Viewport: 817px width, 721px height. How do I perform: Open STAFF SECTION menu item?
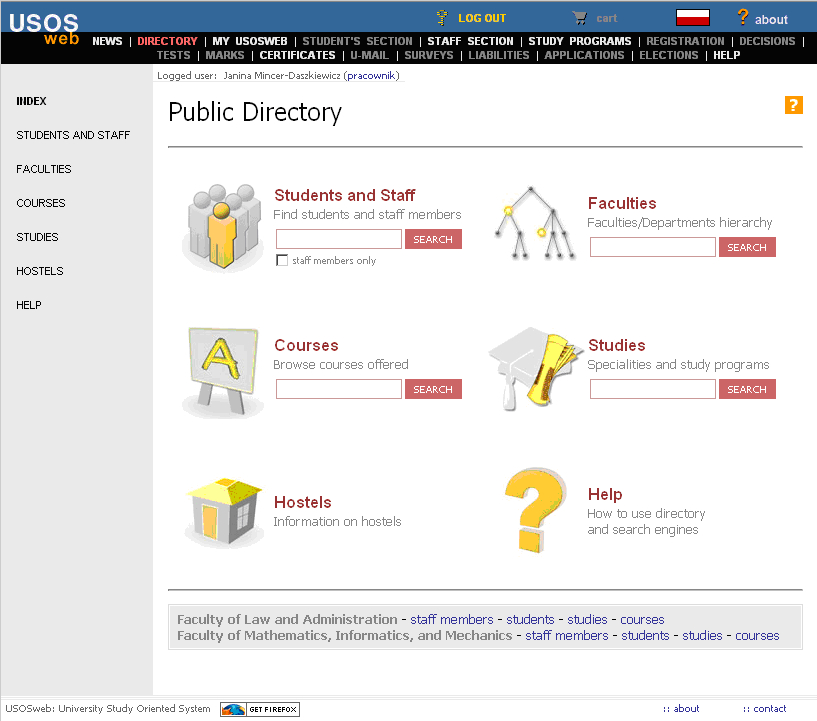[x=470, y=41]
